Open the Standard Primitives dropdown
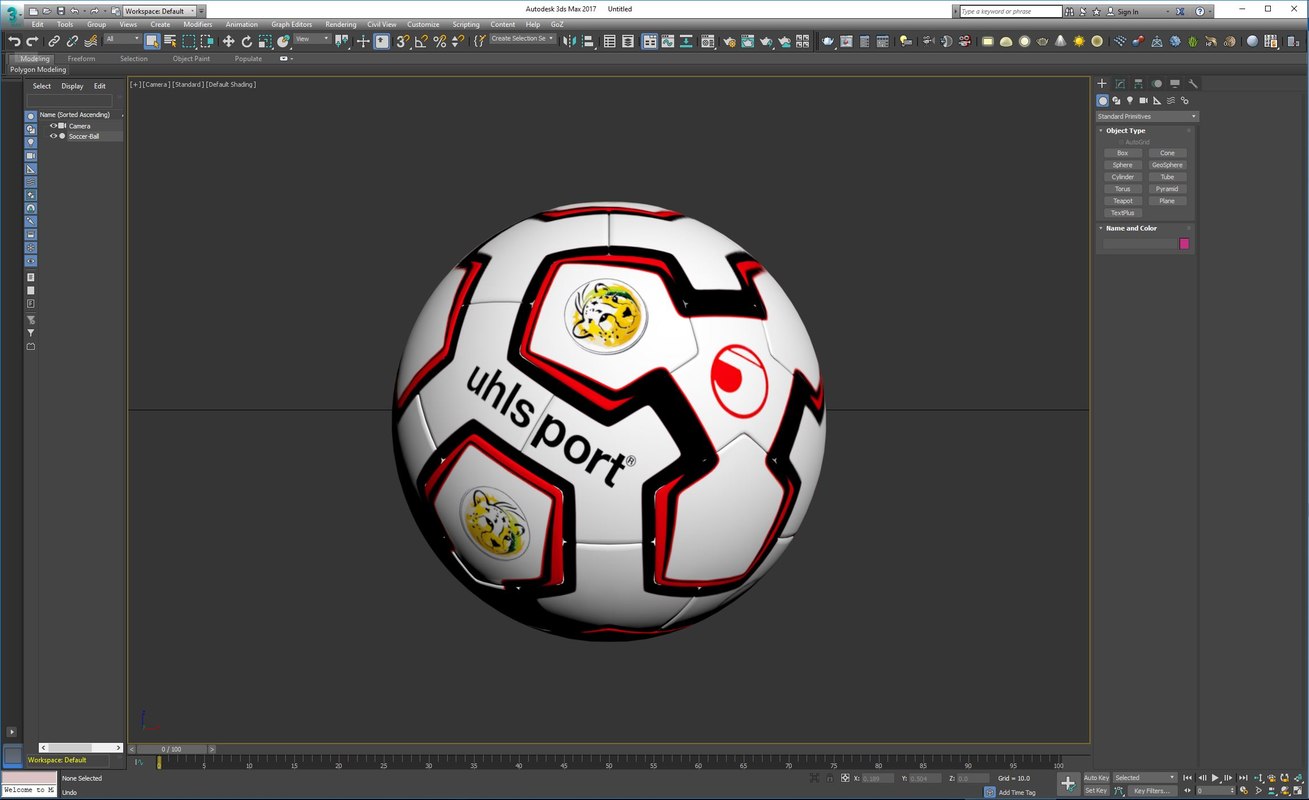Screen dimensions: 1309x800 click(x=1147, y=116)
